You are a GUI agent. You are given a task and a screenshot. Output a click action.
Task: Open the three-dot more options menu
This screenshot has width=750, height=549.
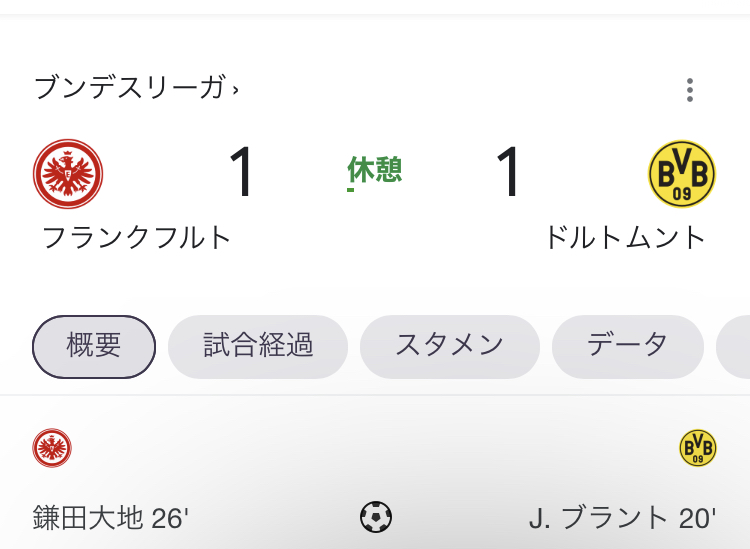tap(689, 90)
